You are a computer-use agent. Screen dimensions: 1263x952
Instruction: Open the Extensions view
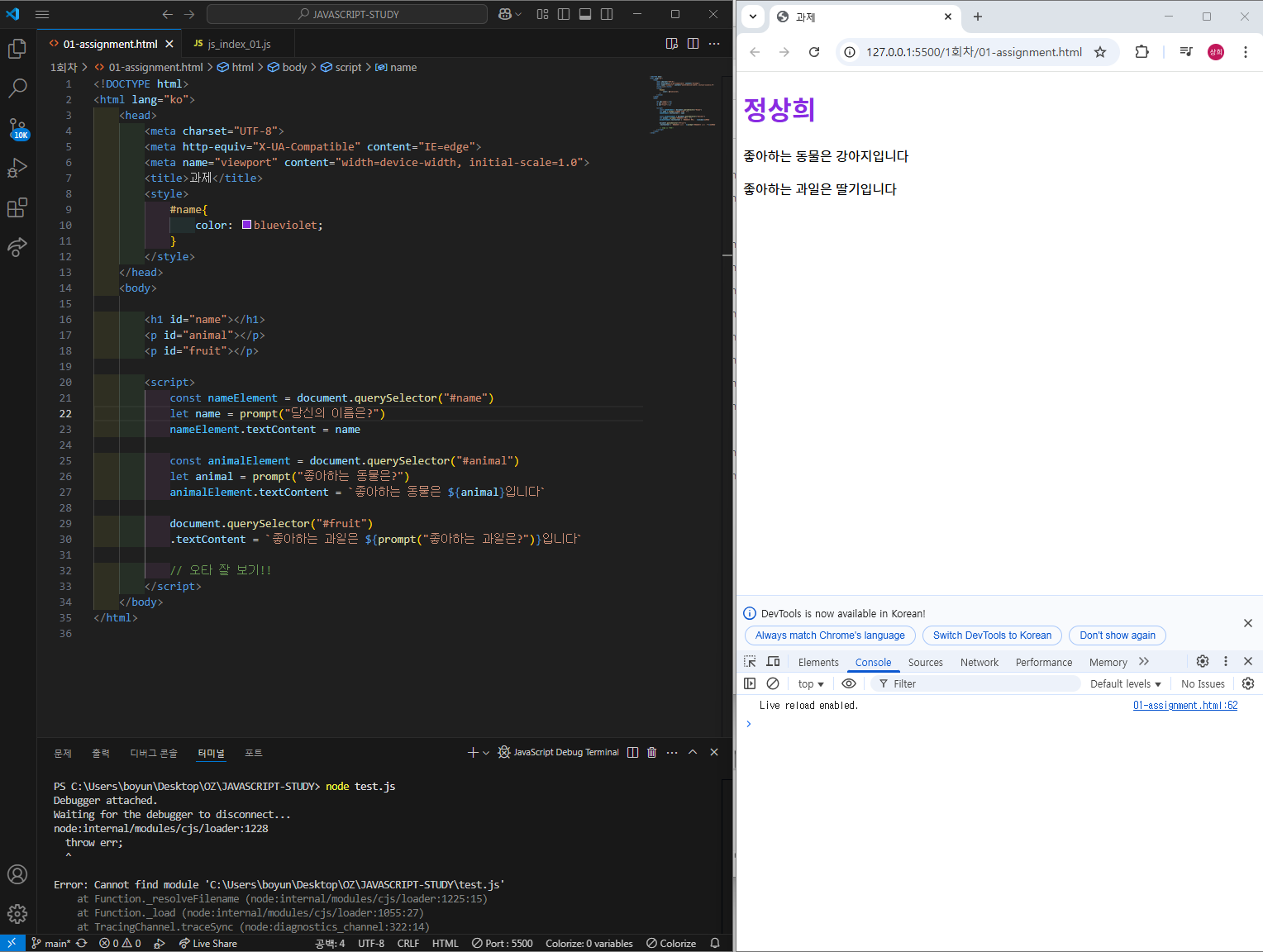[x=17, y=207]
